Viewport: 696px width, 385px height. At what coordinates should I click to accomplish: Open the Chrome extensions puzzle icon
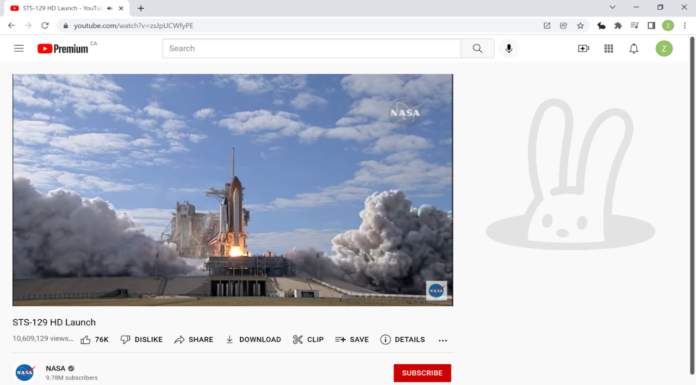coord(618,26)
